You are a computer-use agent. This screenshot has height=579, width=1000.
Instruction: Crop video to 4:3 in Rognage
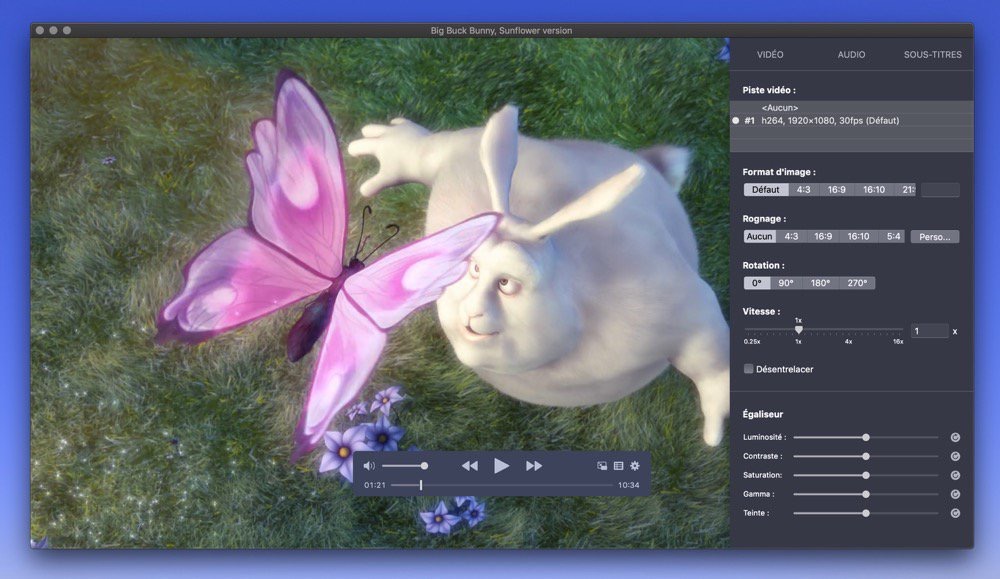tap(791, 237)
